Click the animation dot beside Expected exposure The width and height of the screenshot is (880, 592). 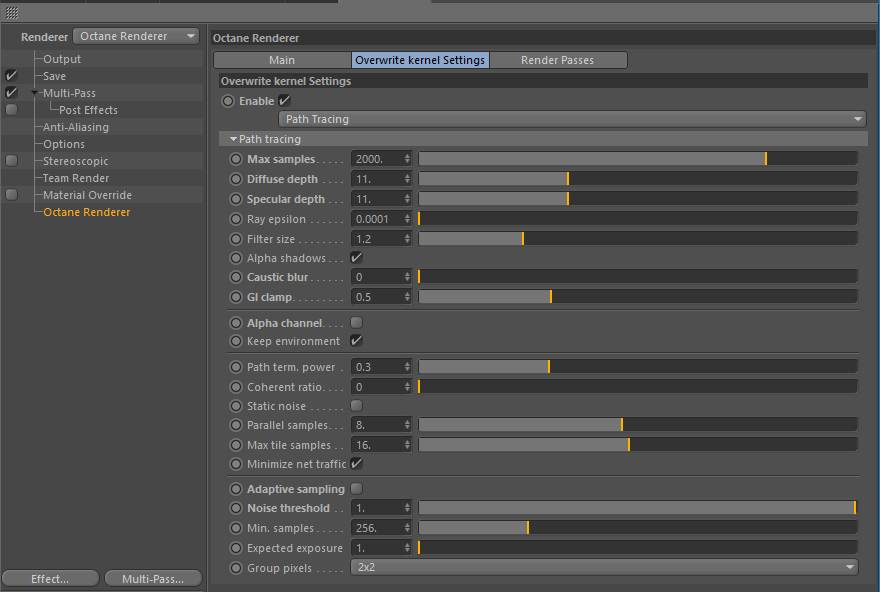click(236, 548)
